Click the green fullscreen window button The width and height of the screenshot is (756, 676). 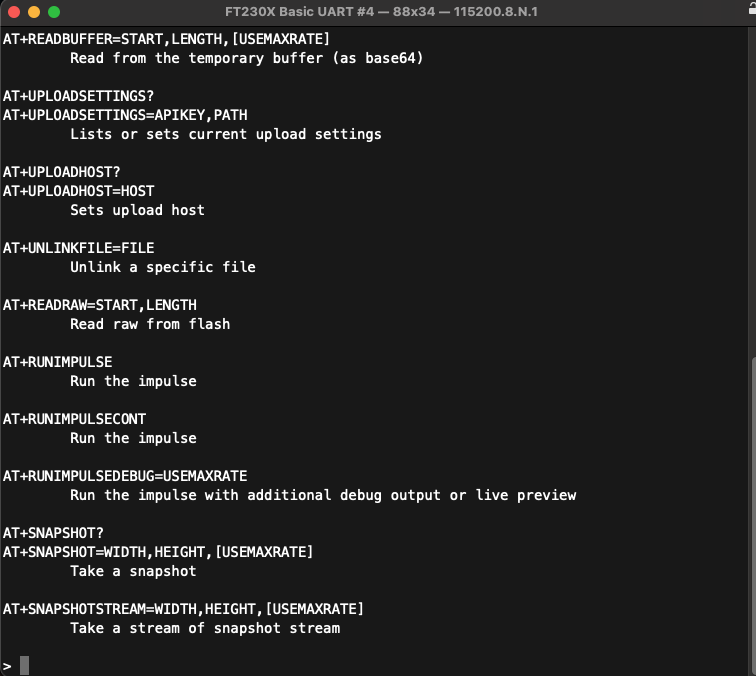(x=54, y=12)
